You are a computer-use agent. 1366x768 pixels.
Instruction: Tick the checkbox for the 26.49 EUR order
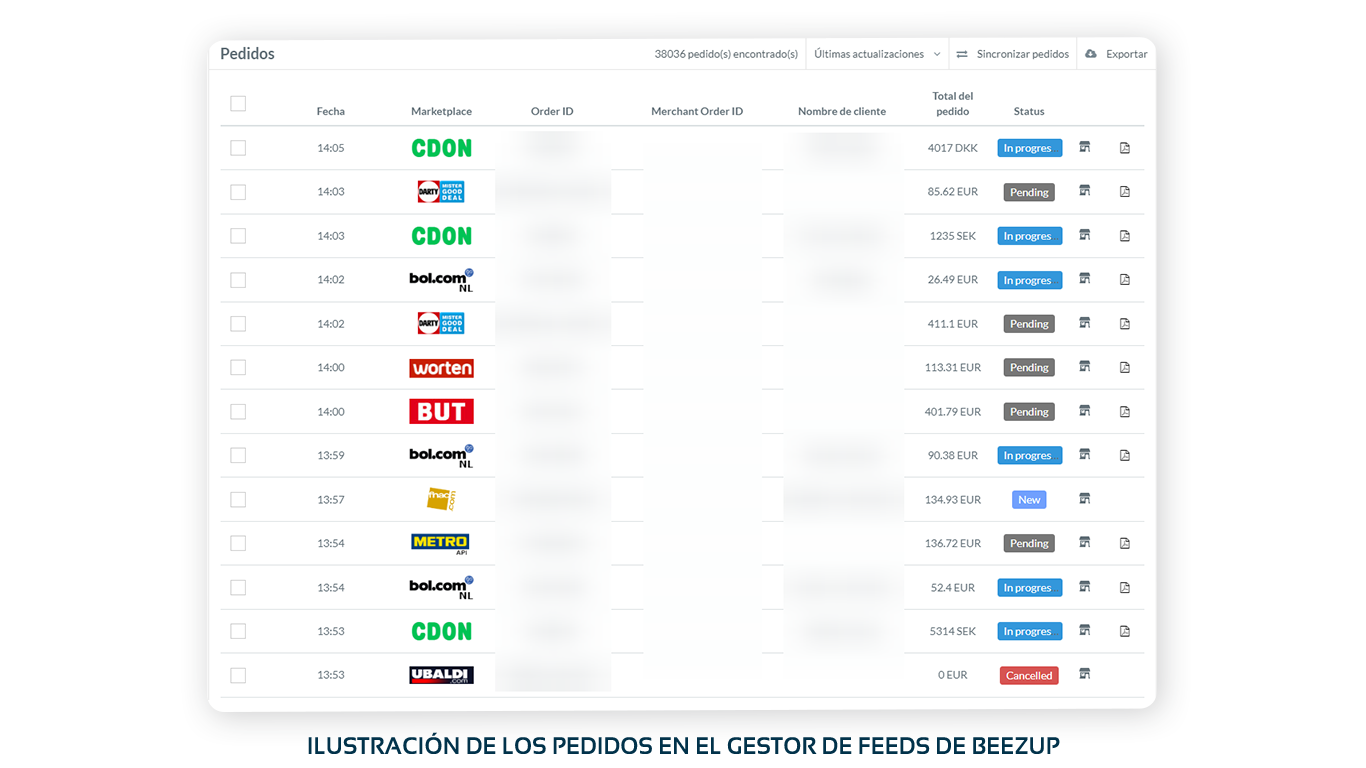tap(238, 280)
